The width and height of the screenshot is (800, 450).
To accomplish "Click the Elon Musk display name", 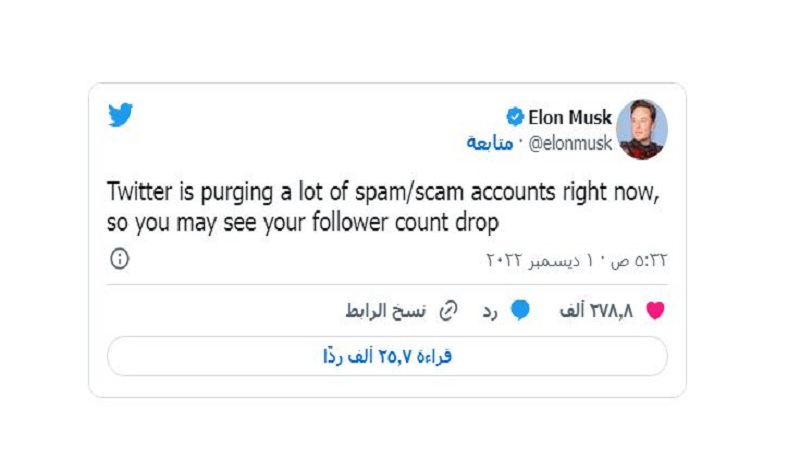I will 570,118.
